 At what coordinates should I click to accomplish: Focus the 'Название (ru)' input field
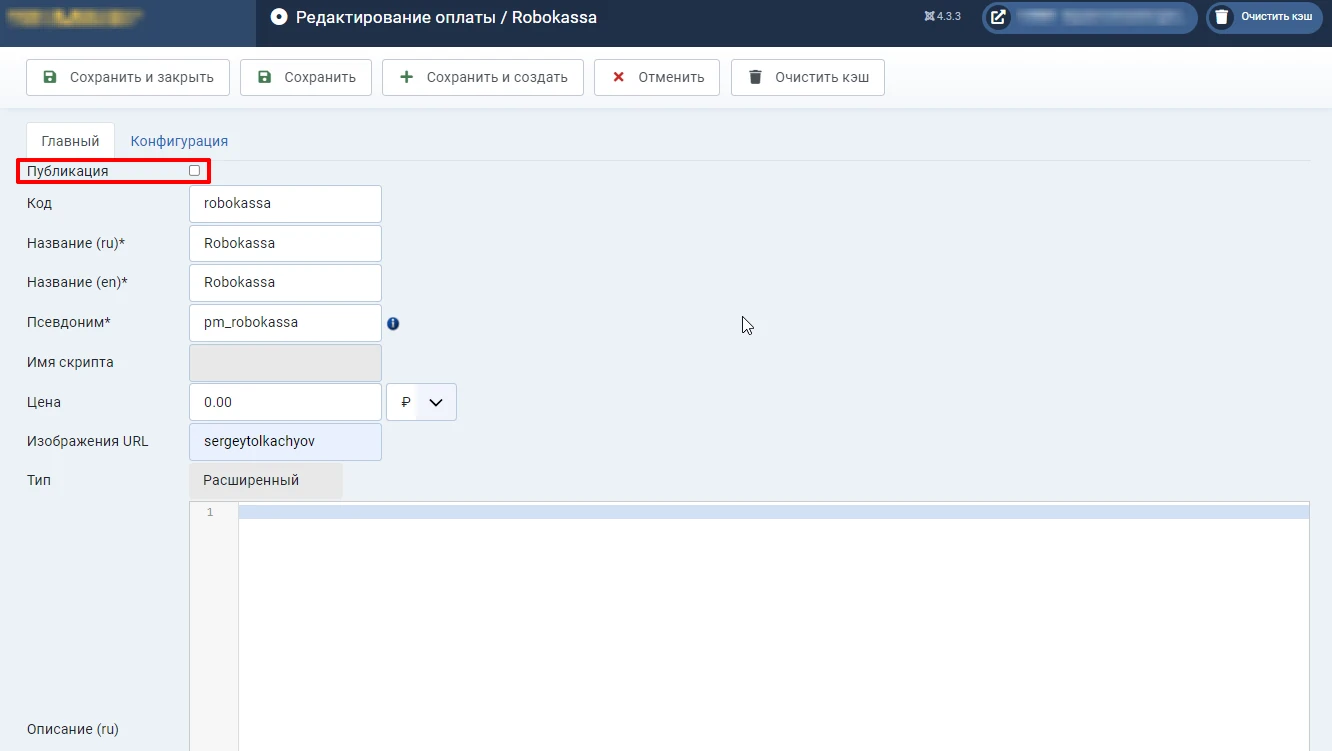285,243
